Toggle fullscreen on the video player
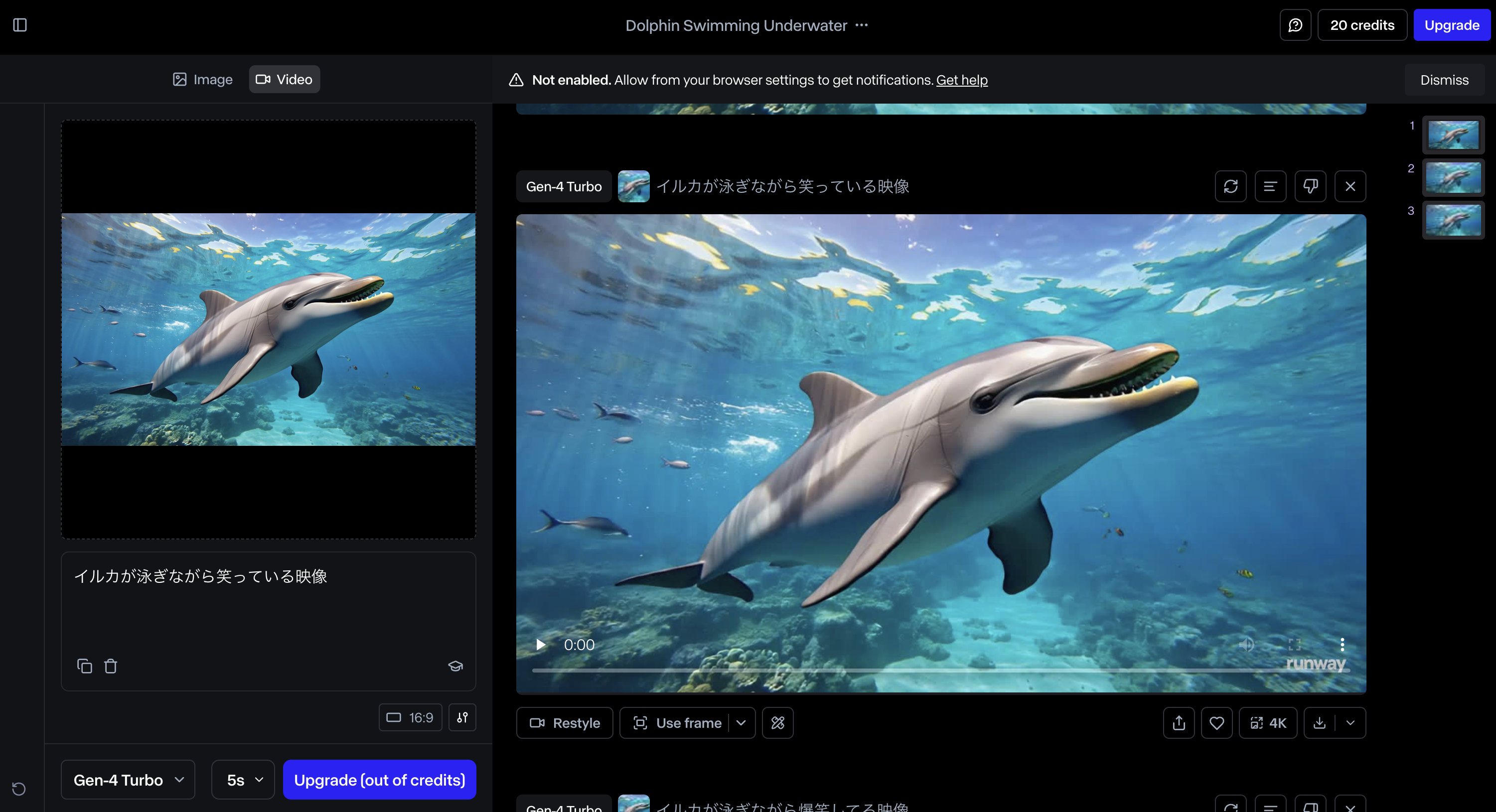The height and width of the screenshot is (812, 1496). [x=1294, y=644]
